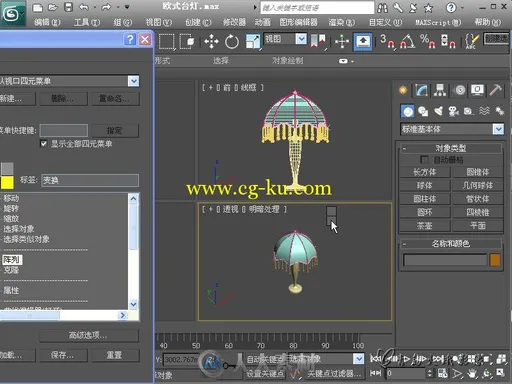512x384 pixels.
Task: Toggle the keyboard shortcut override icon
Action: pos(363,42)
